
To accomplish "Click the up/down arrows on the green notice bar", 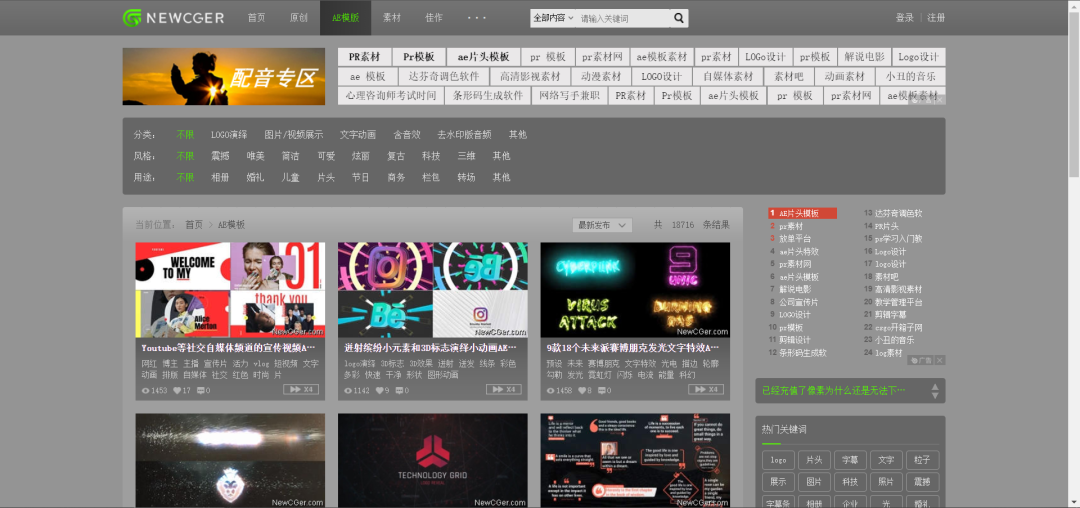I will (937, 390).
